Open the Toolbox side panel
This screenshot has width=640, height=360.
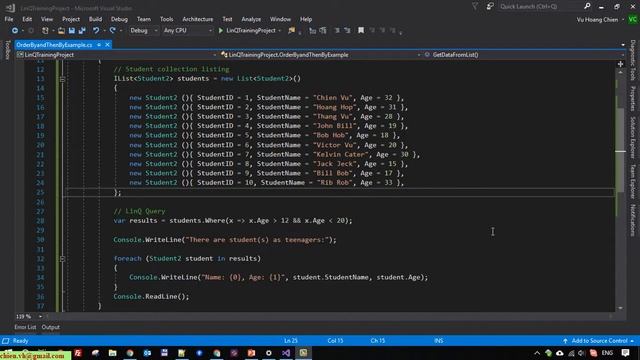[x=7, y=51]
